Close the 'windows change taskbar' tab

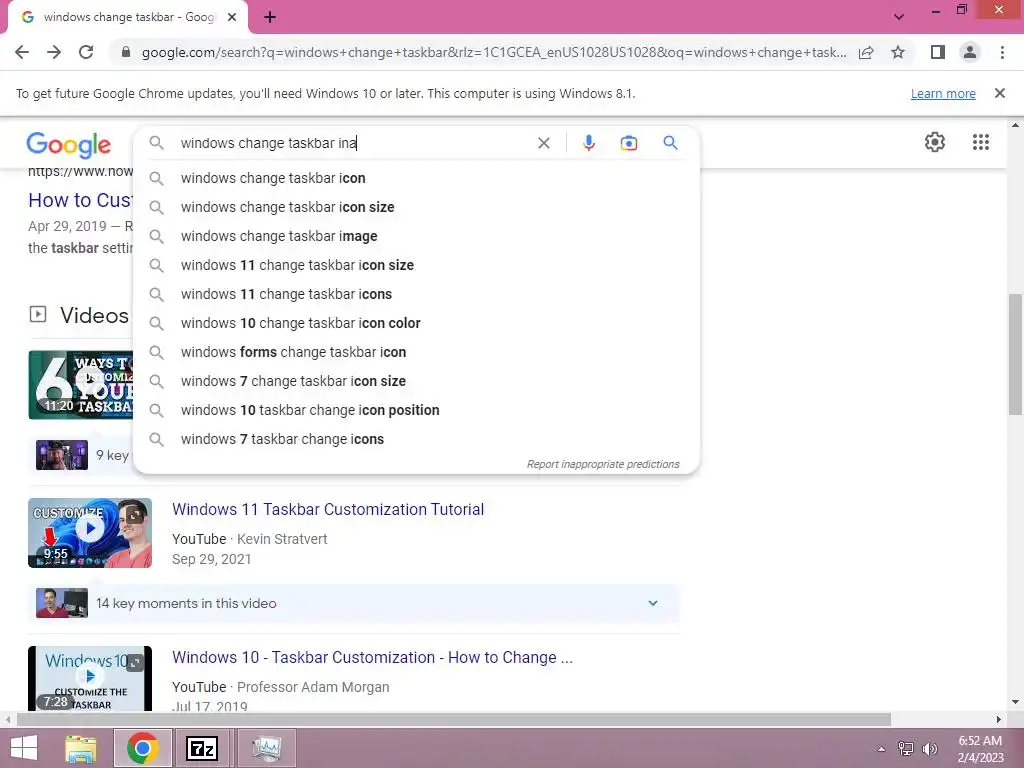click(x=232, y=18)
